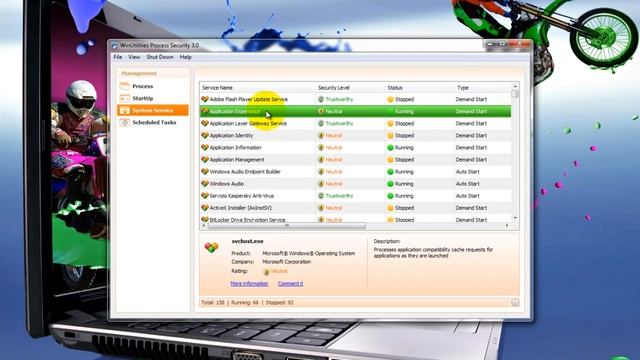
Task: Click Stopped status dot for Application Management
Action: pos(390,160)
